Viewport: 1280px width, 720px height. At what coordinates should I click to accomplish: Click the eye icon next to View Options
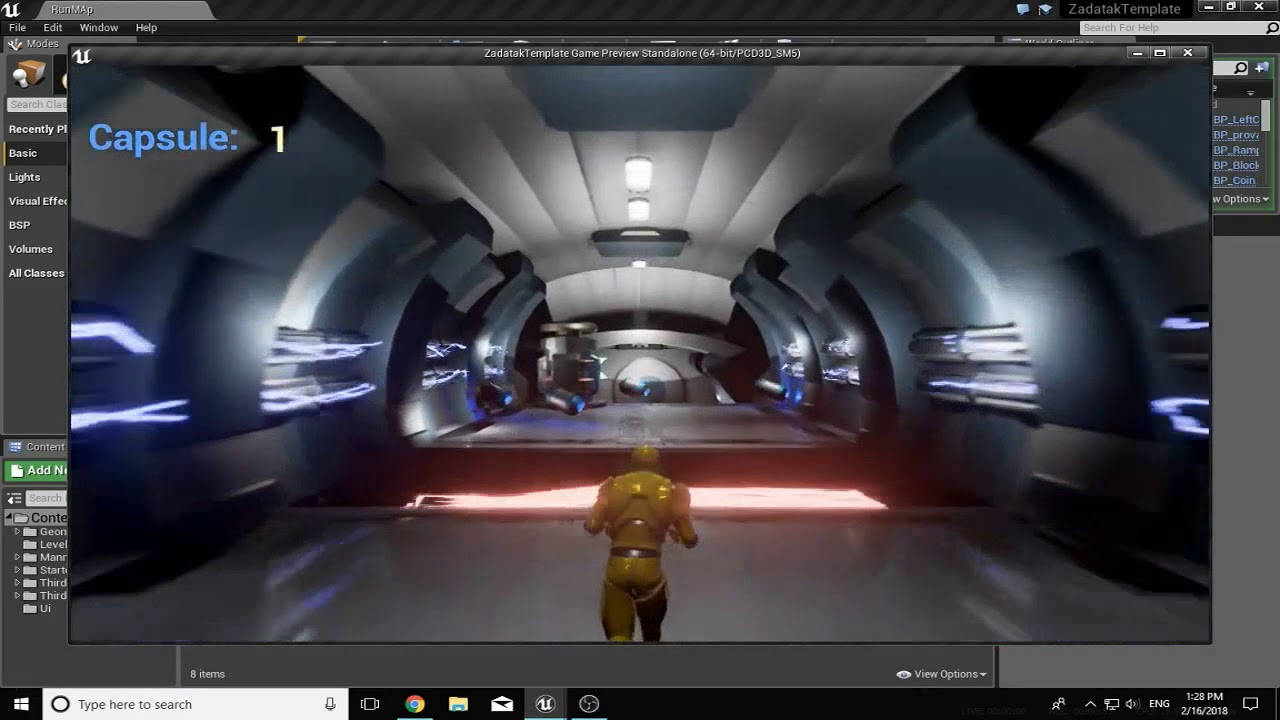coord(904,674)
